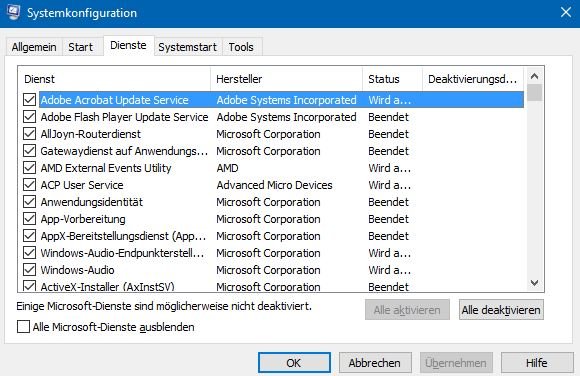Select the Anwendungsidentität service name
The width and height of the screenshot is (580, 376).
click(91, 202)
